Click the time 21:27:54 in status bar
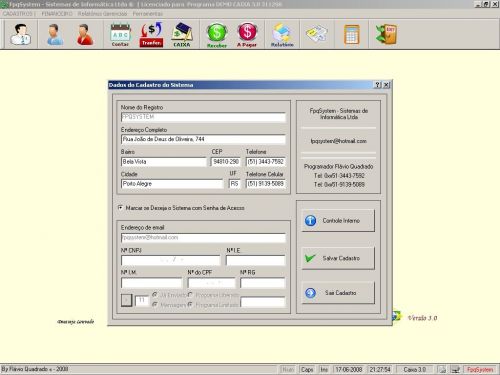 tap(380, 369)
